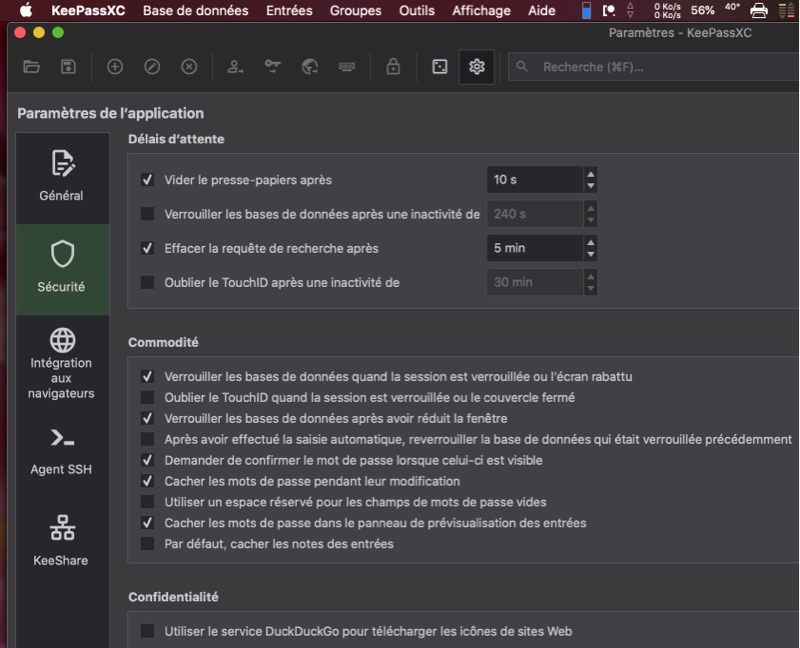Image resolution: width=800 pixels, height=648 pixels.
Task: Increase the clipboard clear delay with up arrow
Action: (x=591, y=174)
